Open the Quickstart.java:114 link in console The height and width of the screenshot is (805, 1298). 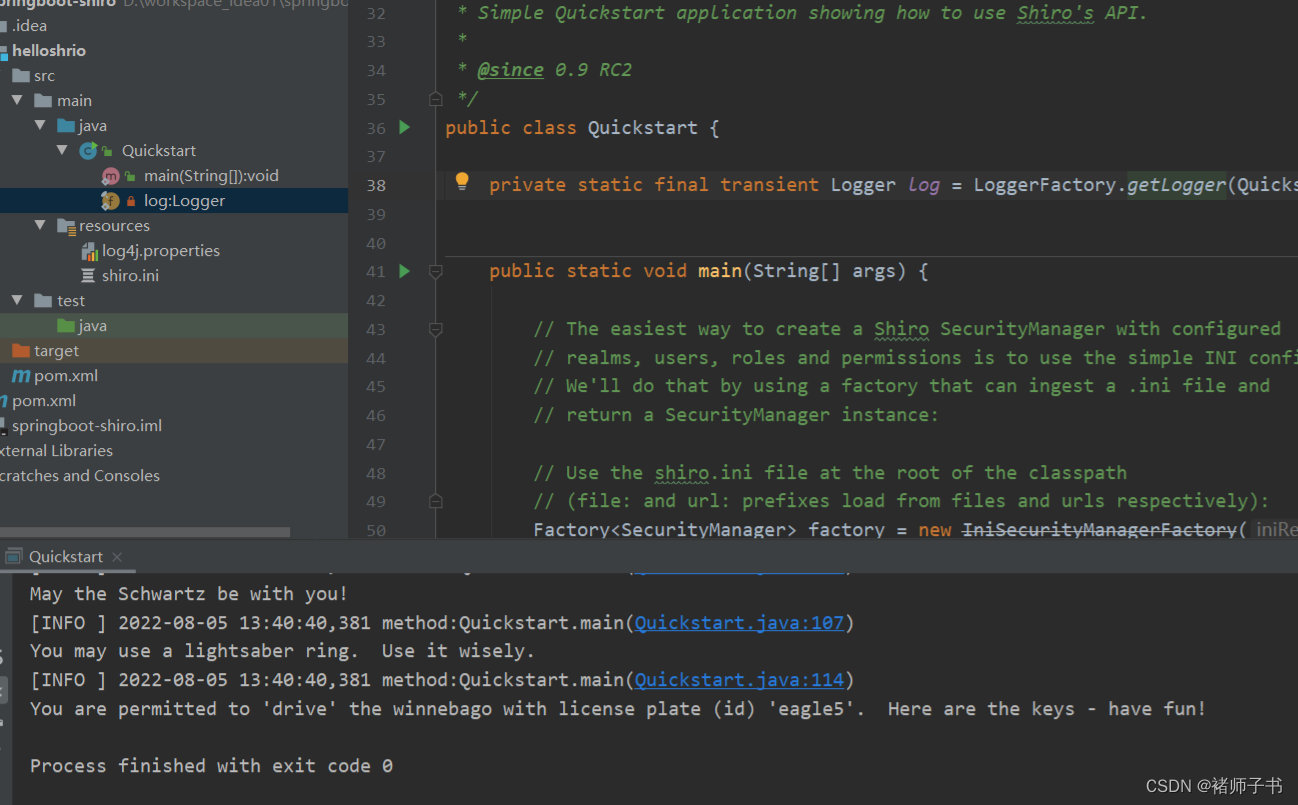pos(740,680)
